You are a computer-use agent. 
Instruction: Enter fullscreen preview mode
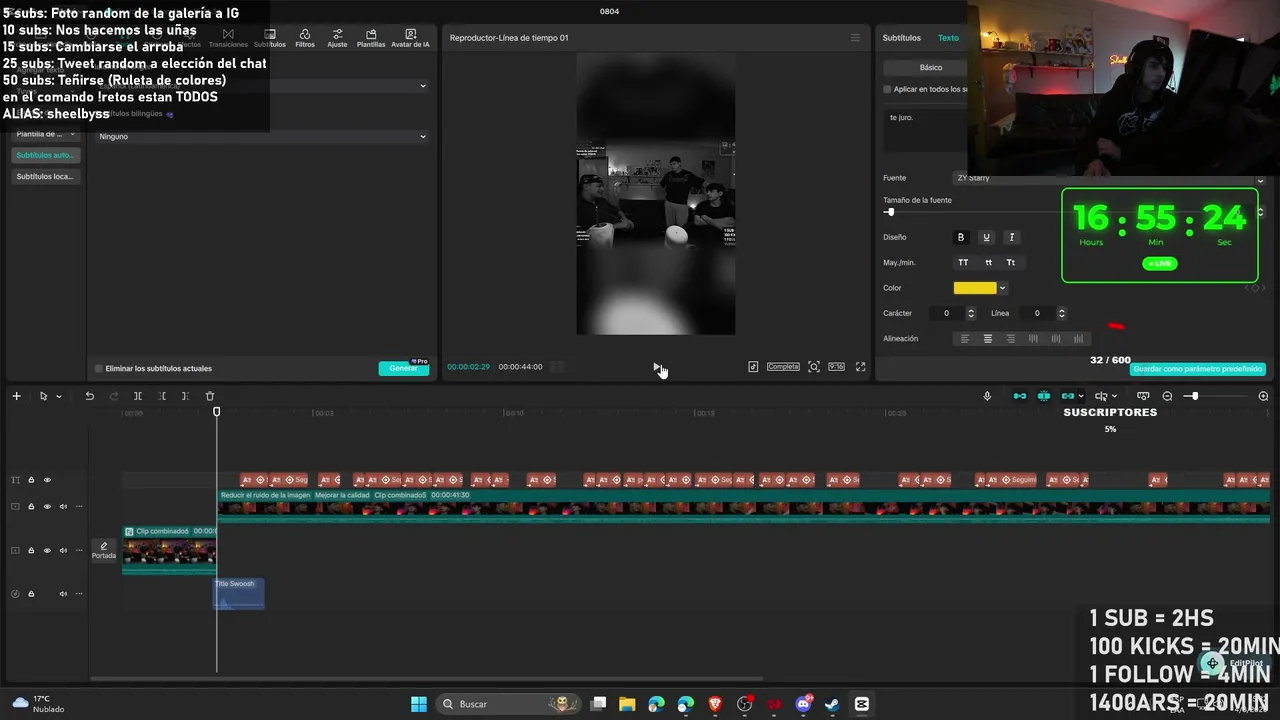pyautogui.click(x=860, y=367)
